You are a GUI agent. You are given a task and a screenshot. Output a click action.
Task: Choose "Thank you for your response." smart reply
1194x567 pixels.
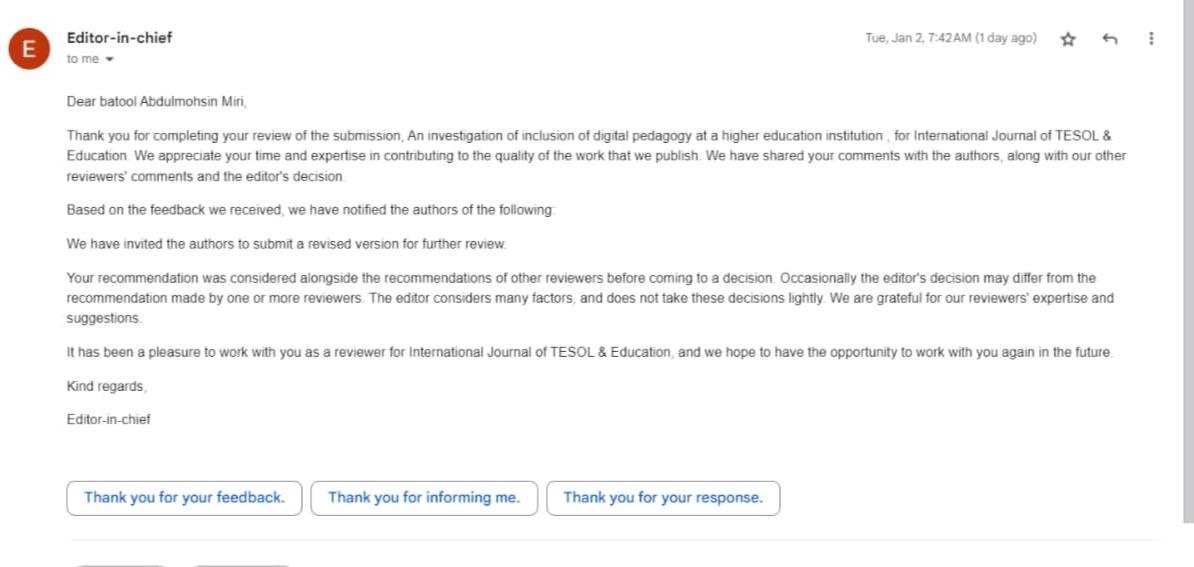point(663,498)
